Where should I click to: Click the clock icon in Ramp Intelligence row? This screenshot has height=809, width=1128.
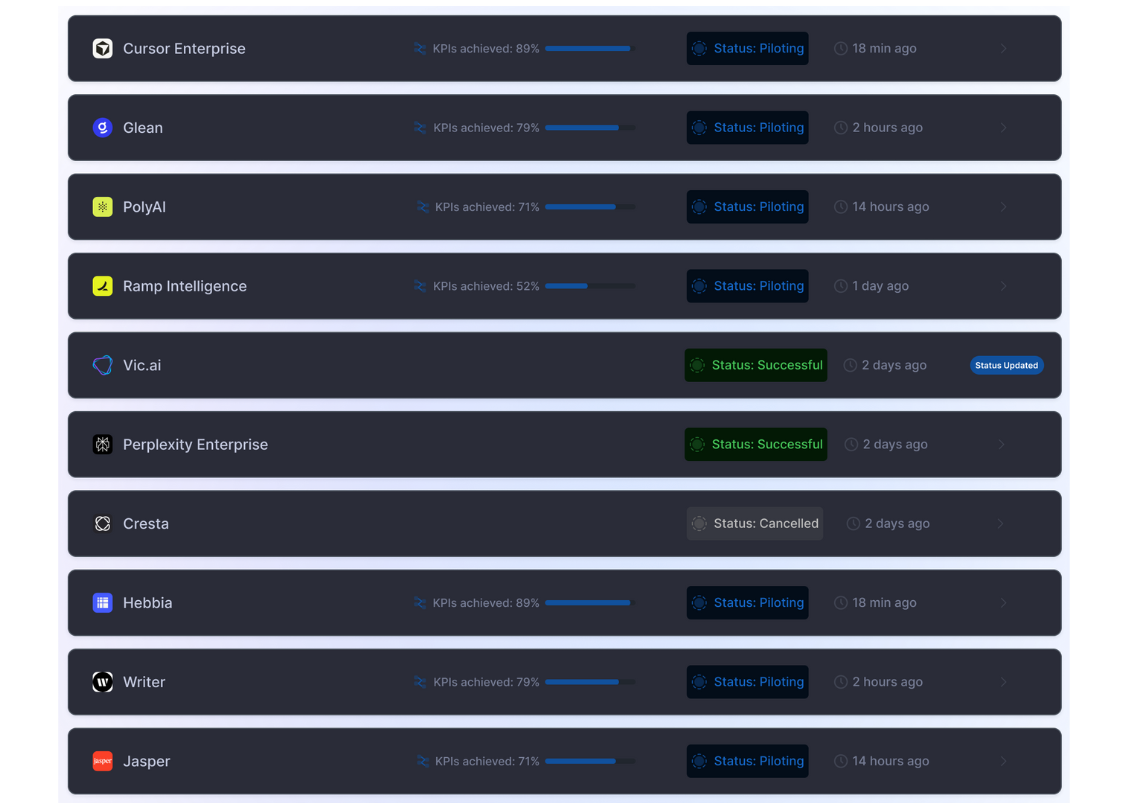[x=840, y=285]
